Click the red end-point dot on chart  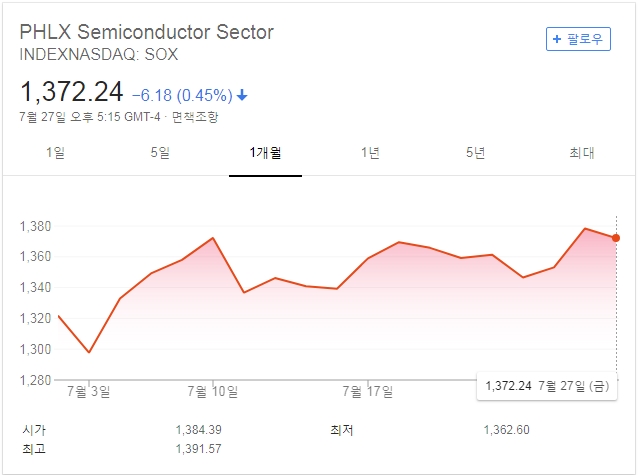[616, 238]
